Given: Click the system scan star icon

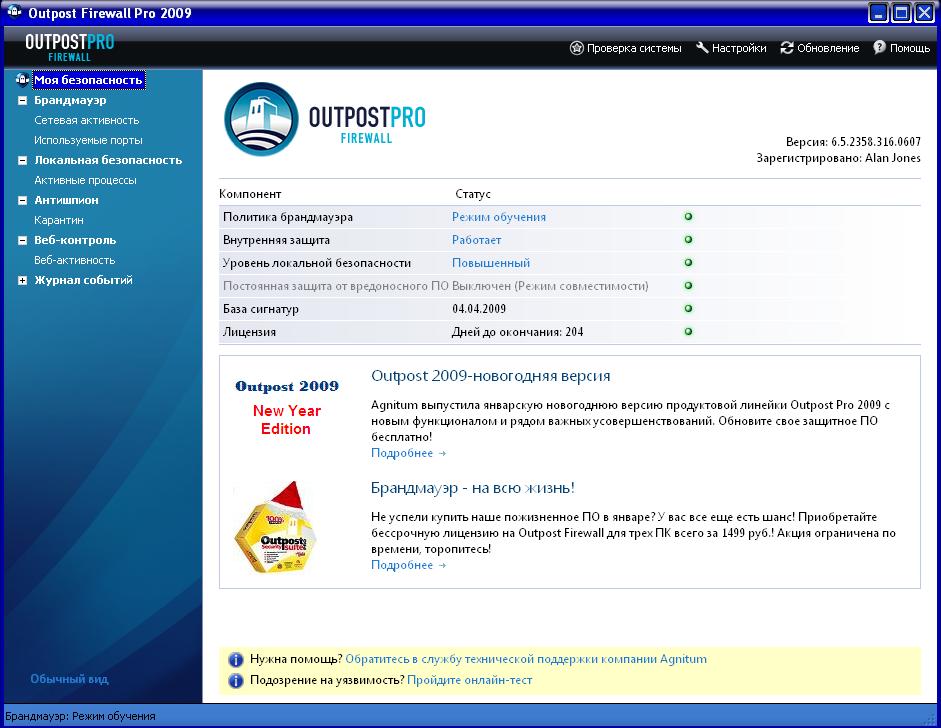Looking at the screenshot, I should click(x=577, y=48).
